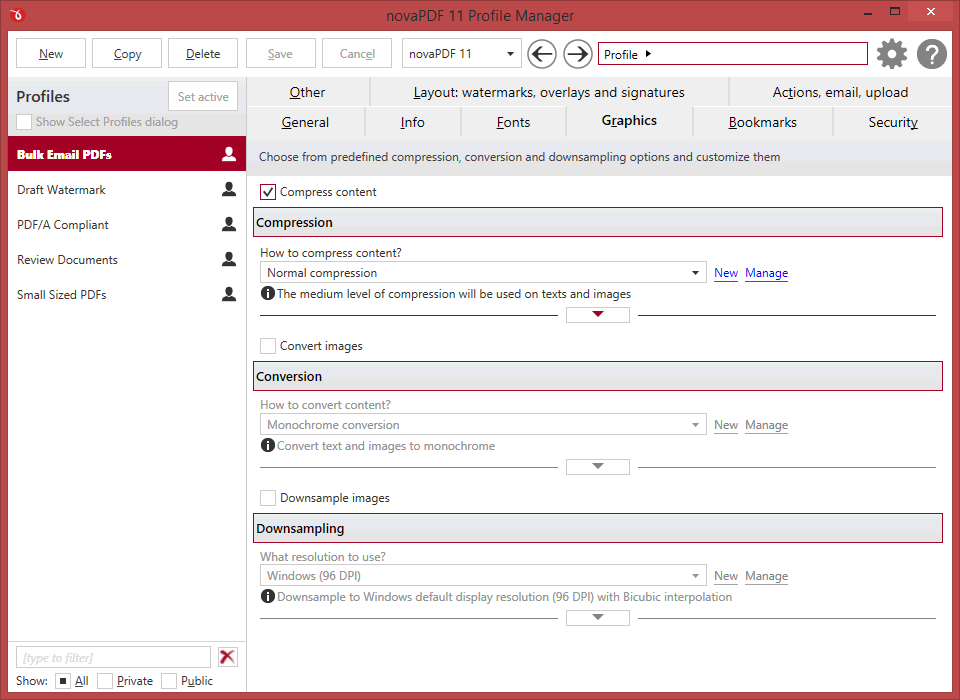The width and height of the screenshot is (960, 700).
Task: Open the Windows (96 DPI) resolution dropdown
Action: click(483, 576)
